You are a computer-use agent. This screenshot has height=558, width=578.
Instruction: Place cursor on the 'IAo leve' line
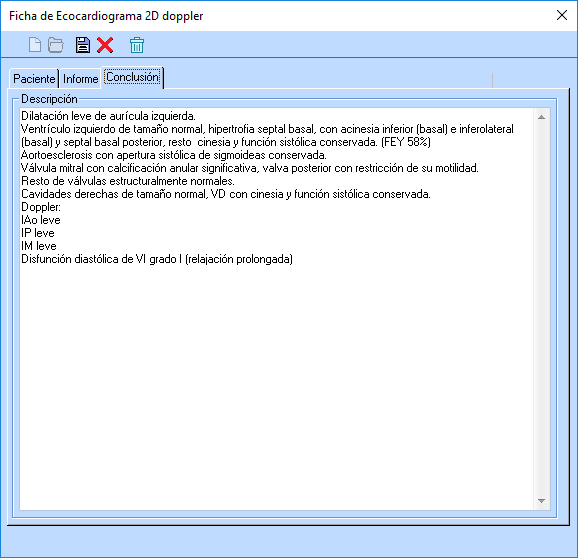[x=41, y=220]
